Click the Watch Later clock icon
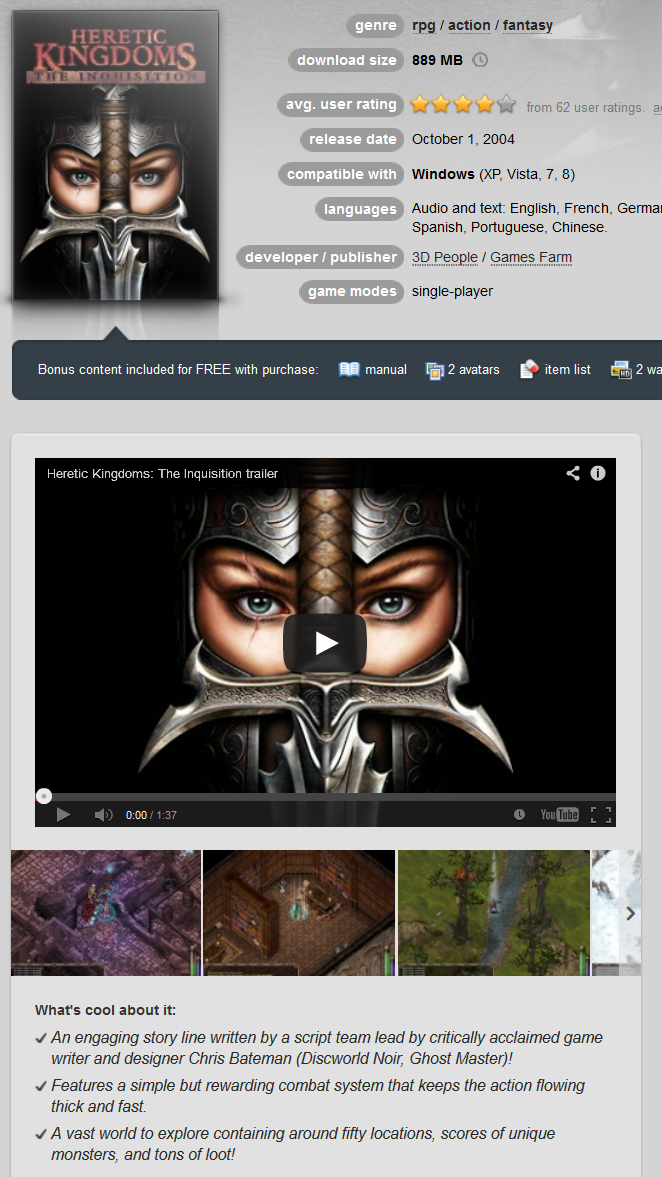The image size is (662, 1177). click(519, 814)
